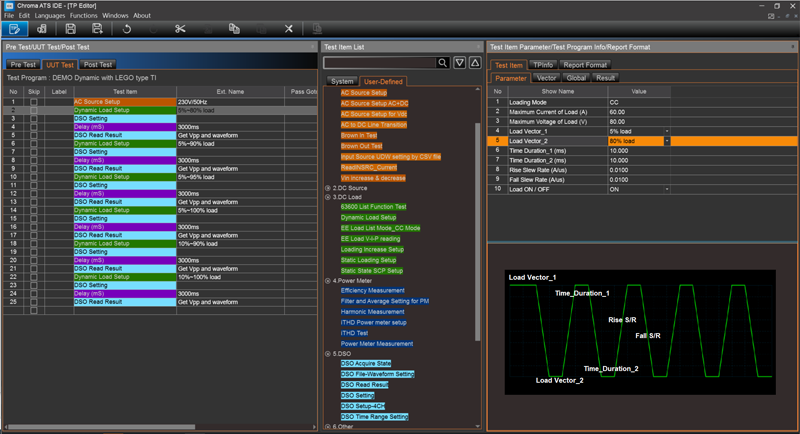Click the Save As icon in the toolbar
The height and width of the screenshot is (434, 800).
tap(98, 30)
